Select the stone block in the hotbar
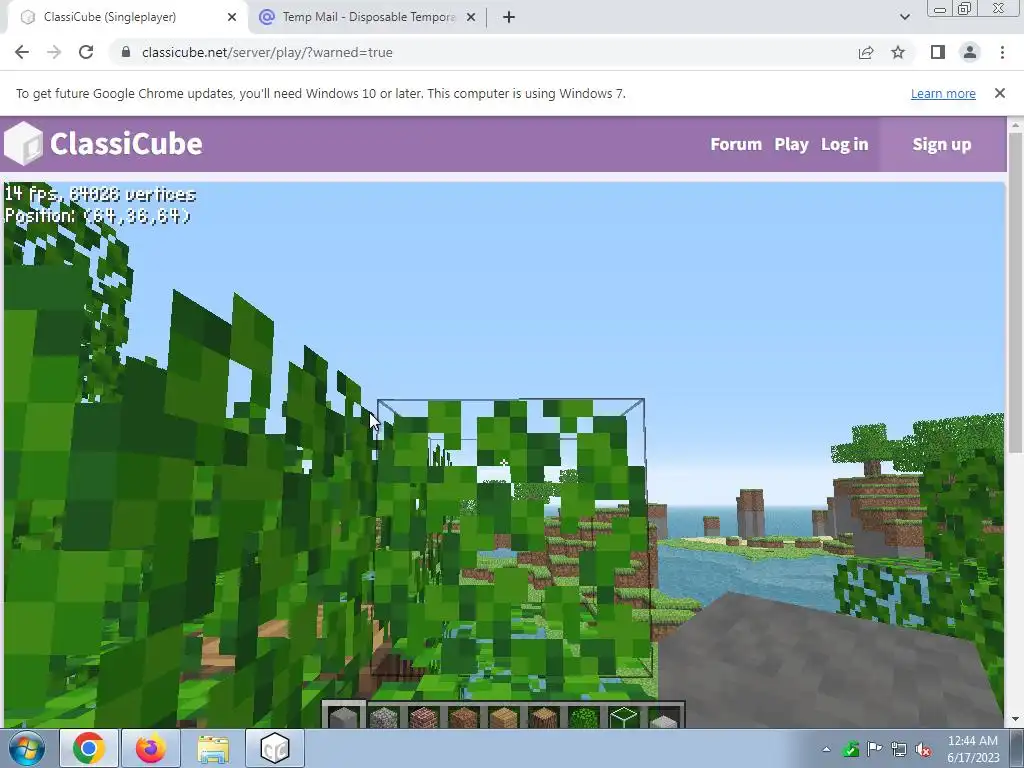This screenshot has width=1024, height=768. point(344,716)
